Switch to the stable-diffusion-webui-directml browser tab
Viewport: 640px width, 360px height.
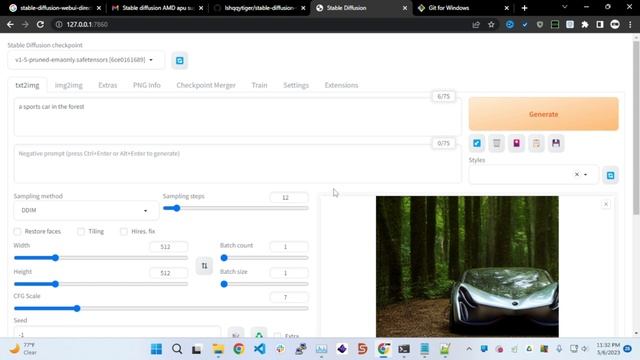coord(55,8)
